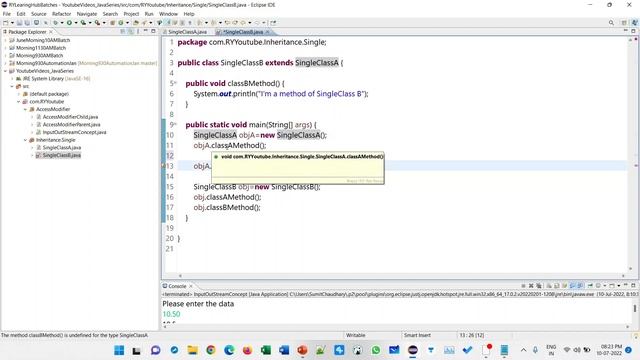Image resolution: width=640 pixels, height=360 pixels.
Task: Select the JuneMorning10AMBatch project
Action: pos(43,40)
